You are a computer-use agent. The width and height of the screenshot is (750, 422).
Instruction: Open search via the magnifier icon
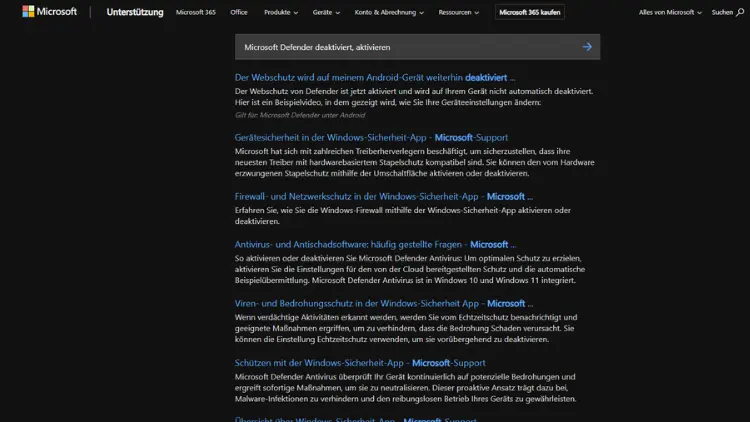tap(740, 12)
